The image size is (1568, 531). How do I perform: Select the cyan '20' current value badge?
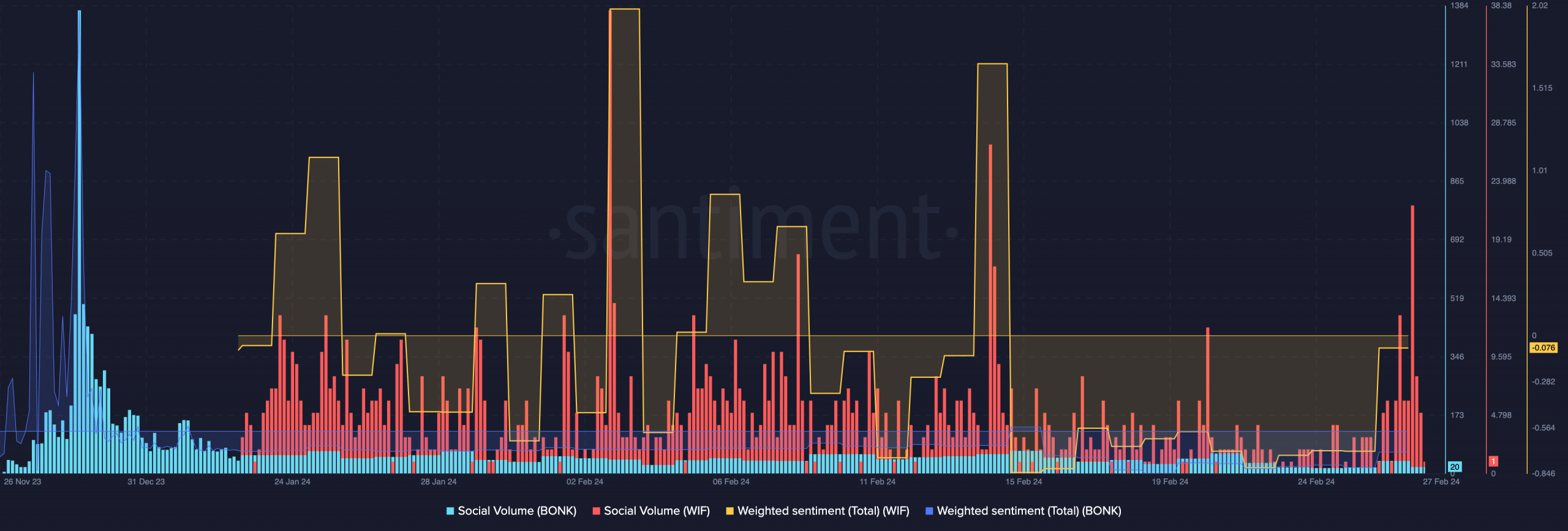pos(1455,467)
